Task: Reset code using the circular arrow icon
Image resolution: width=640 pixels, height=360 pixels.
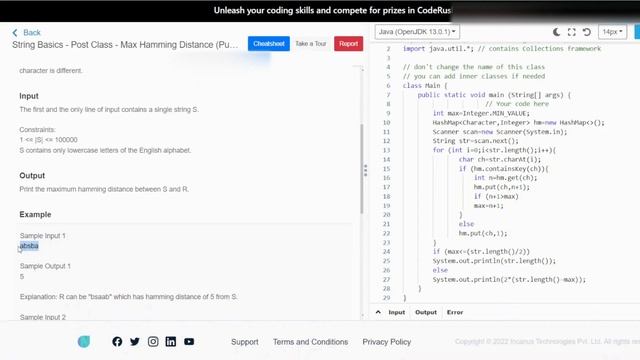Action: [x=587, y=32]
